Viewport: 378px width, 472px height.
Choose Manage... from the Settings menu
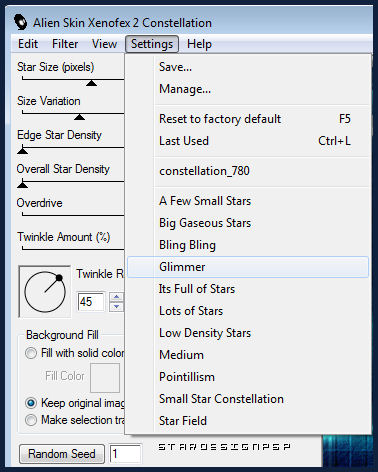point(248,89)
